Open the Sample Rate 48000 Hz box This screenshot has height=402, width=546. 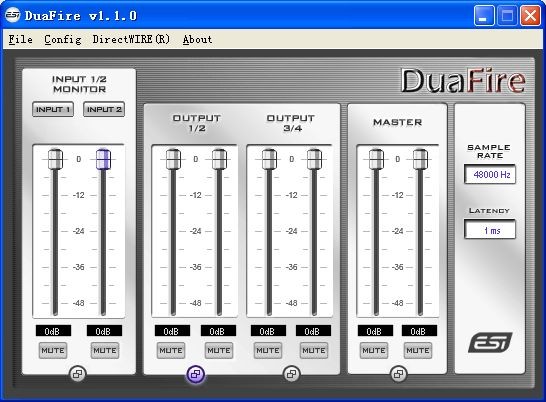pyautogui.click(x=490, y=174)
